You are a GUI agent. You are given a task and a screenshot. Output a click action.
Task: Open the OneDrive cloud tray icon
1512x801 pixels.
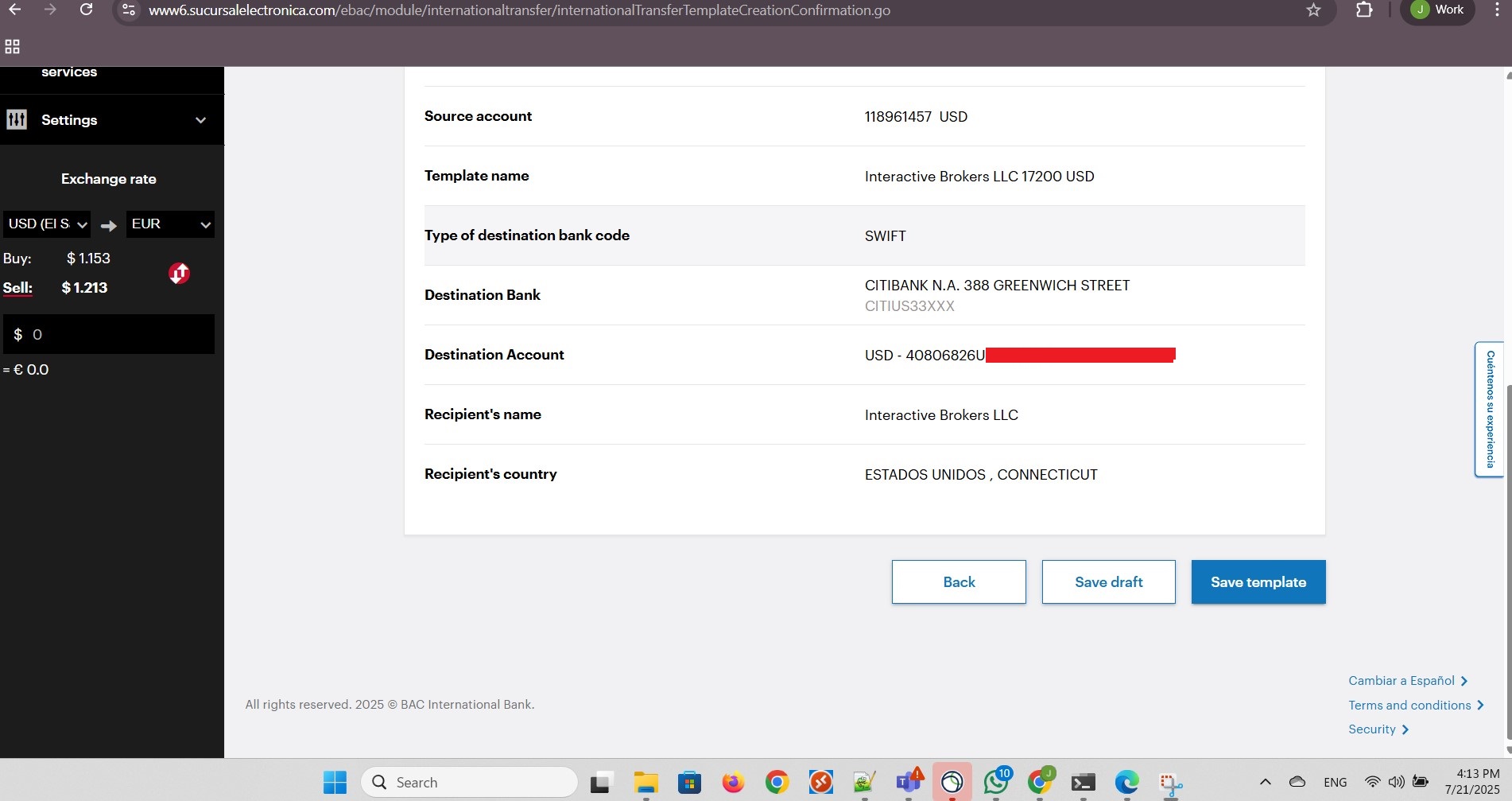pyautogui.click(x=1297, y=782)
